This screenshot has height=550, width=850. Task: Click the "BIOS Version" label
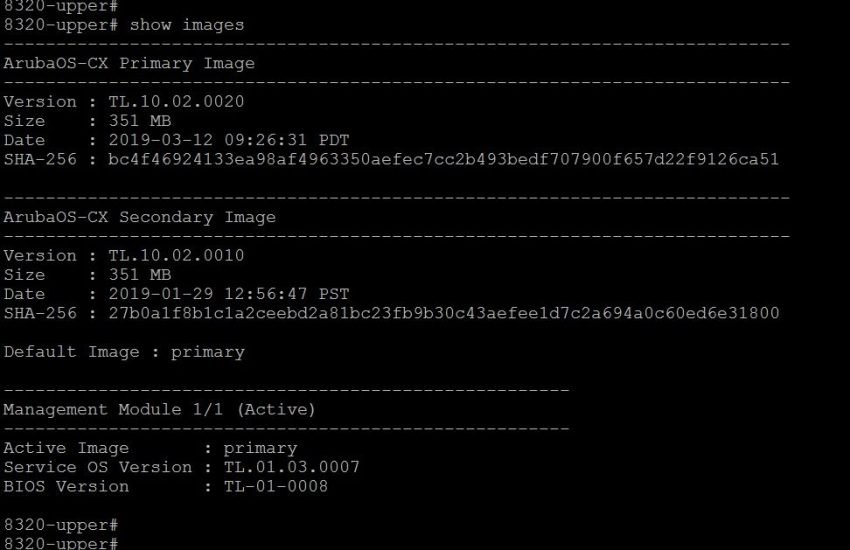66,486
